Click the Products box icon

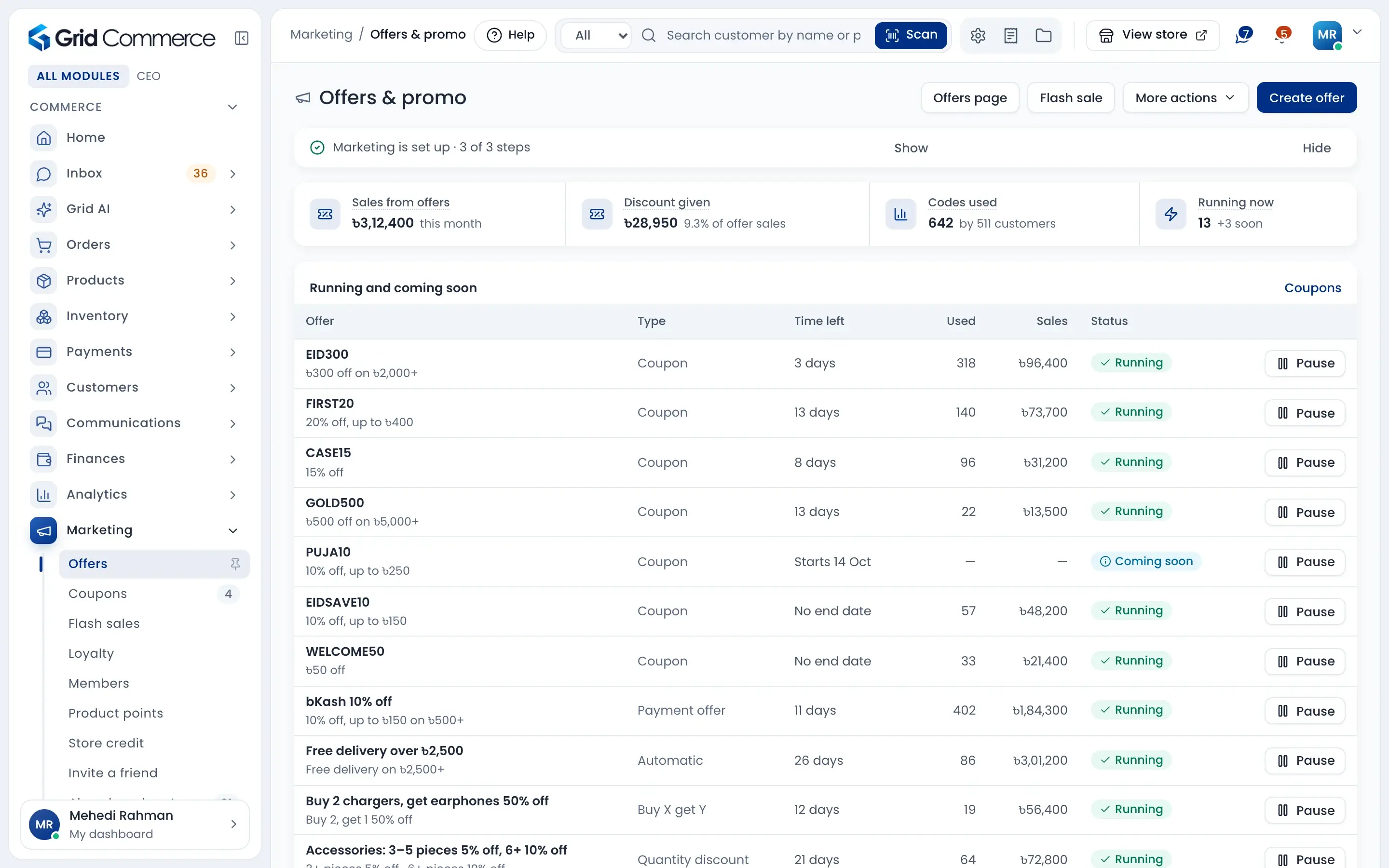[43, 281]
